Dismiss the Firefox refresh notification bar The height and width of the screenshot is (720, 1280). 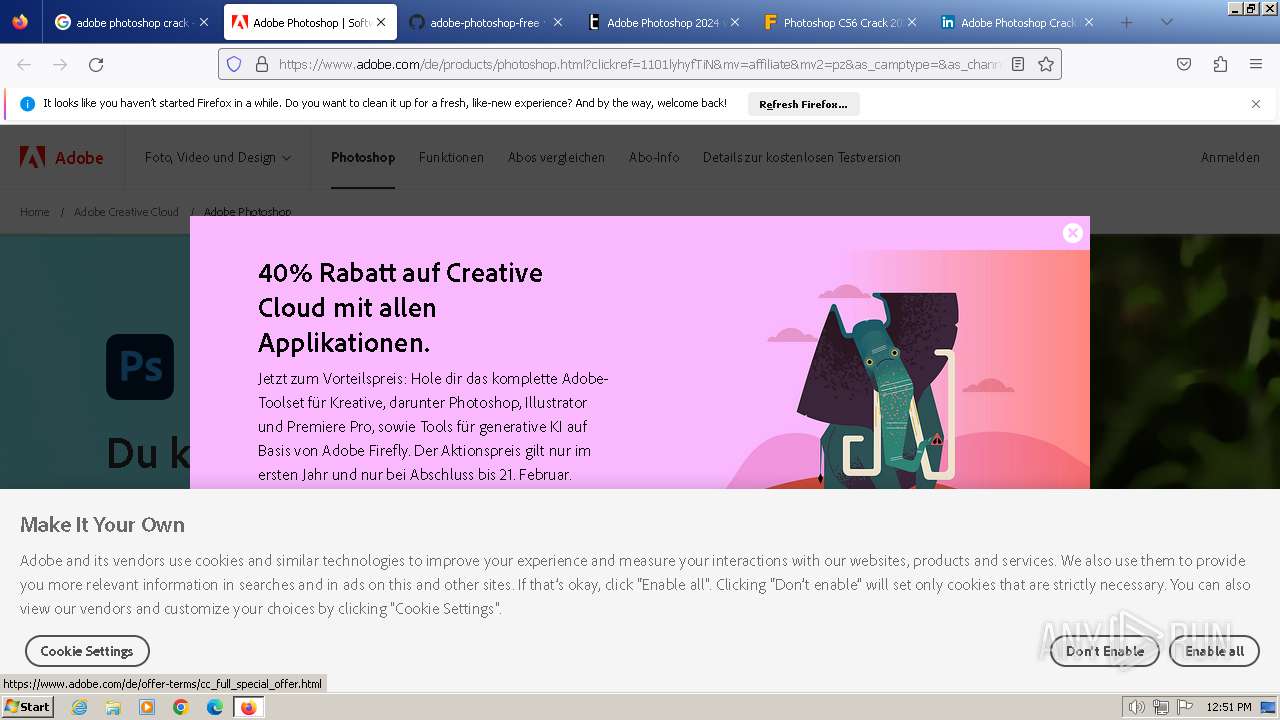1256,104
